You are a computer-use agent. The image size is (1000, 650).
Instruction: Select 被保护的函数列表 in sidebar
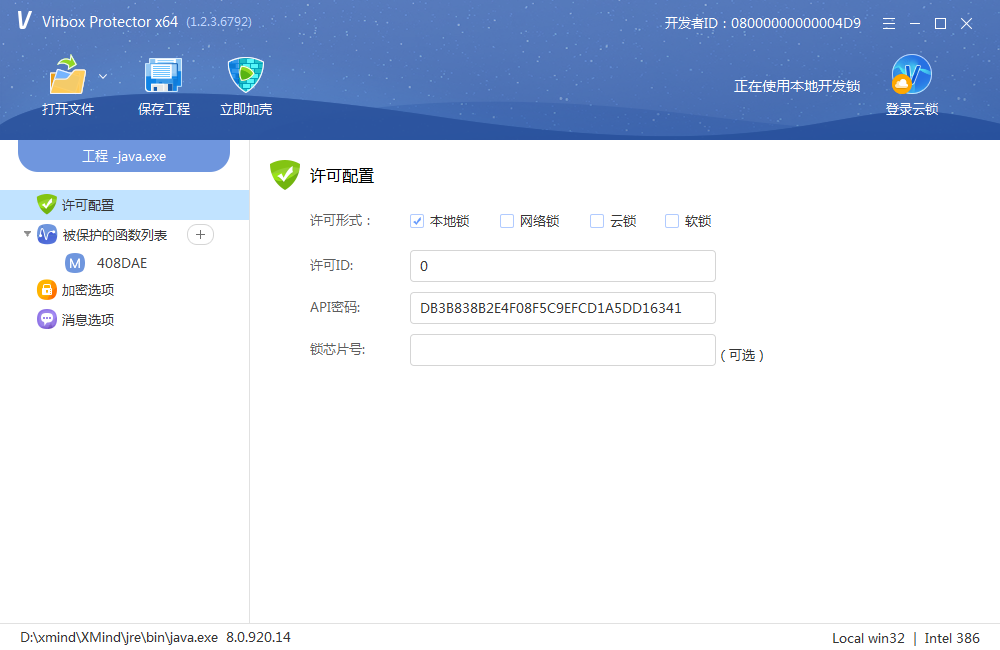[115, 235]
